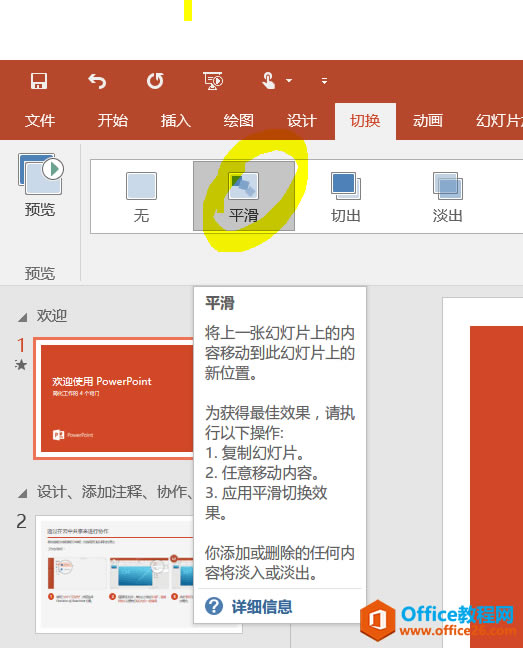The image size is (523, 648).
Task: Click the Undo arrow icon
Action: [x=97, y=81]
